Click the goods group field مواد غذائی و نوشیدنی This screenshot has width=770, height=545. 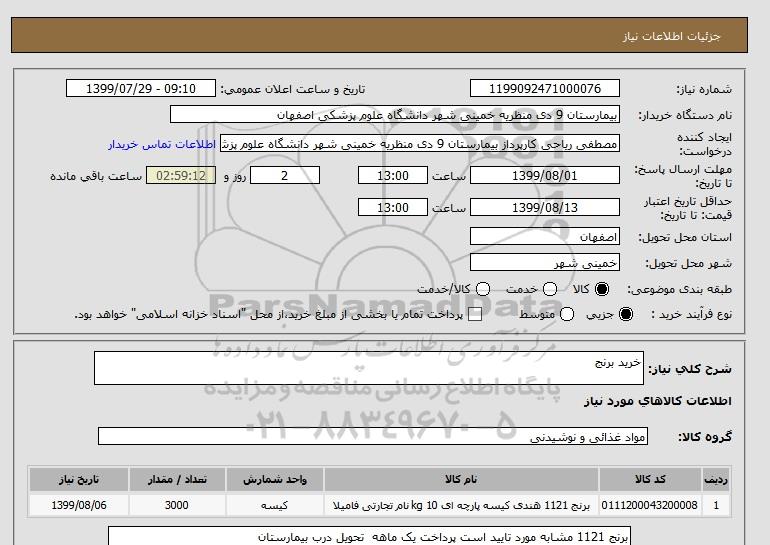pos(373,436)
